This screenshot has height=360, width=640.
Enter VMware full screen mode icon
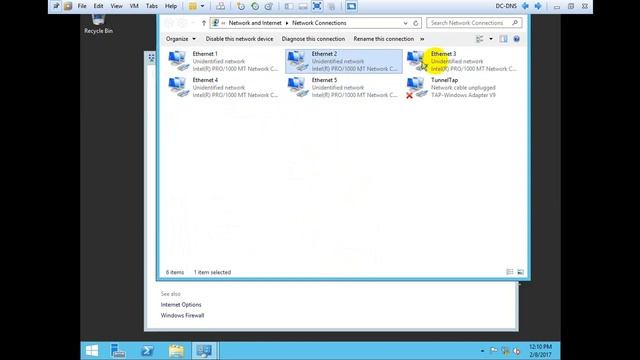(x=317, y=6)
